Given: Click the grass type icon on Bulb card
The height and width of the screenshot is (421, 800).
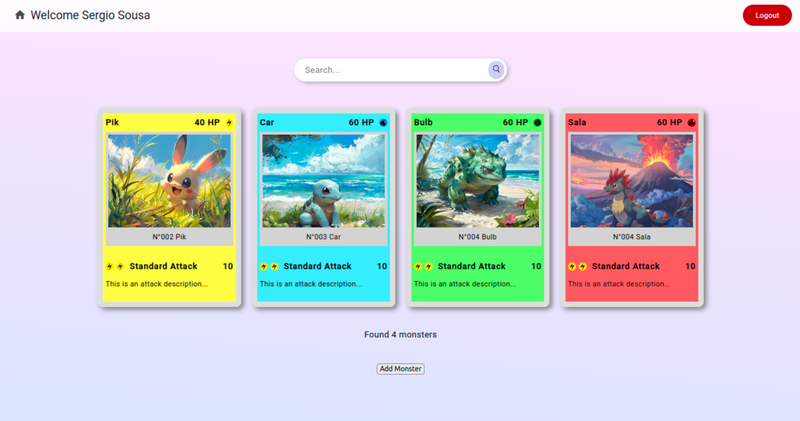Looking at the screenshot, I should pos(537,123).
